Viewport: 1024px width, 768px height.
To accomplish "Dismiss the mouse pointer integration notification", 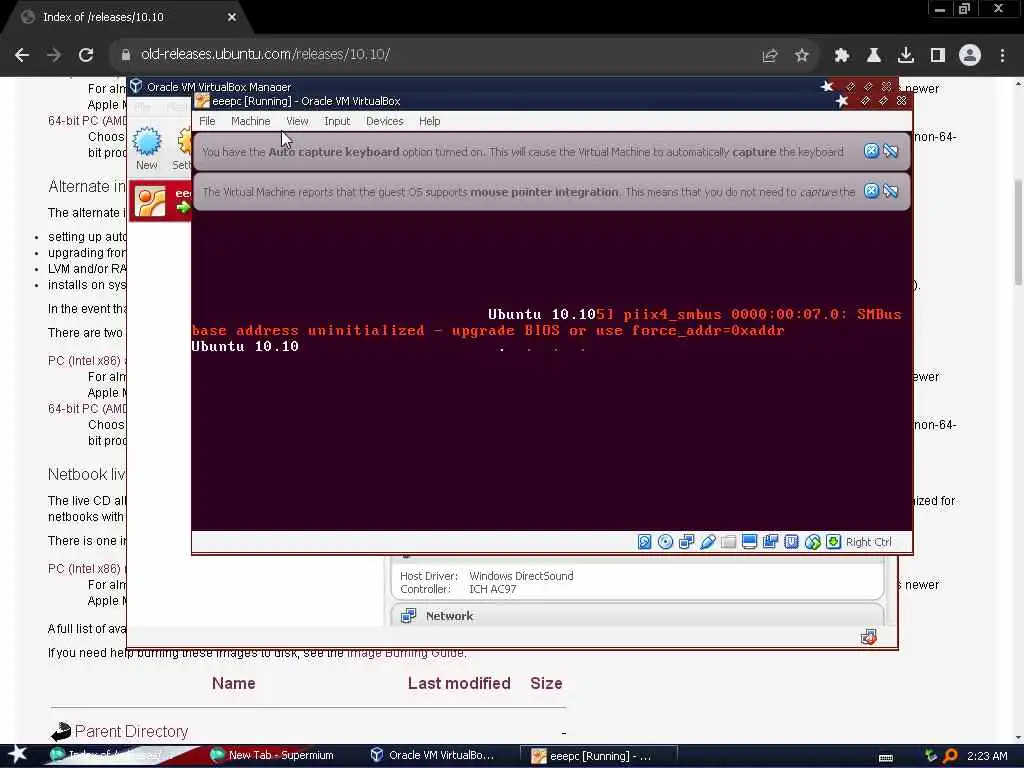I will coord(871,191).
